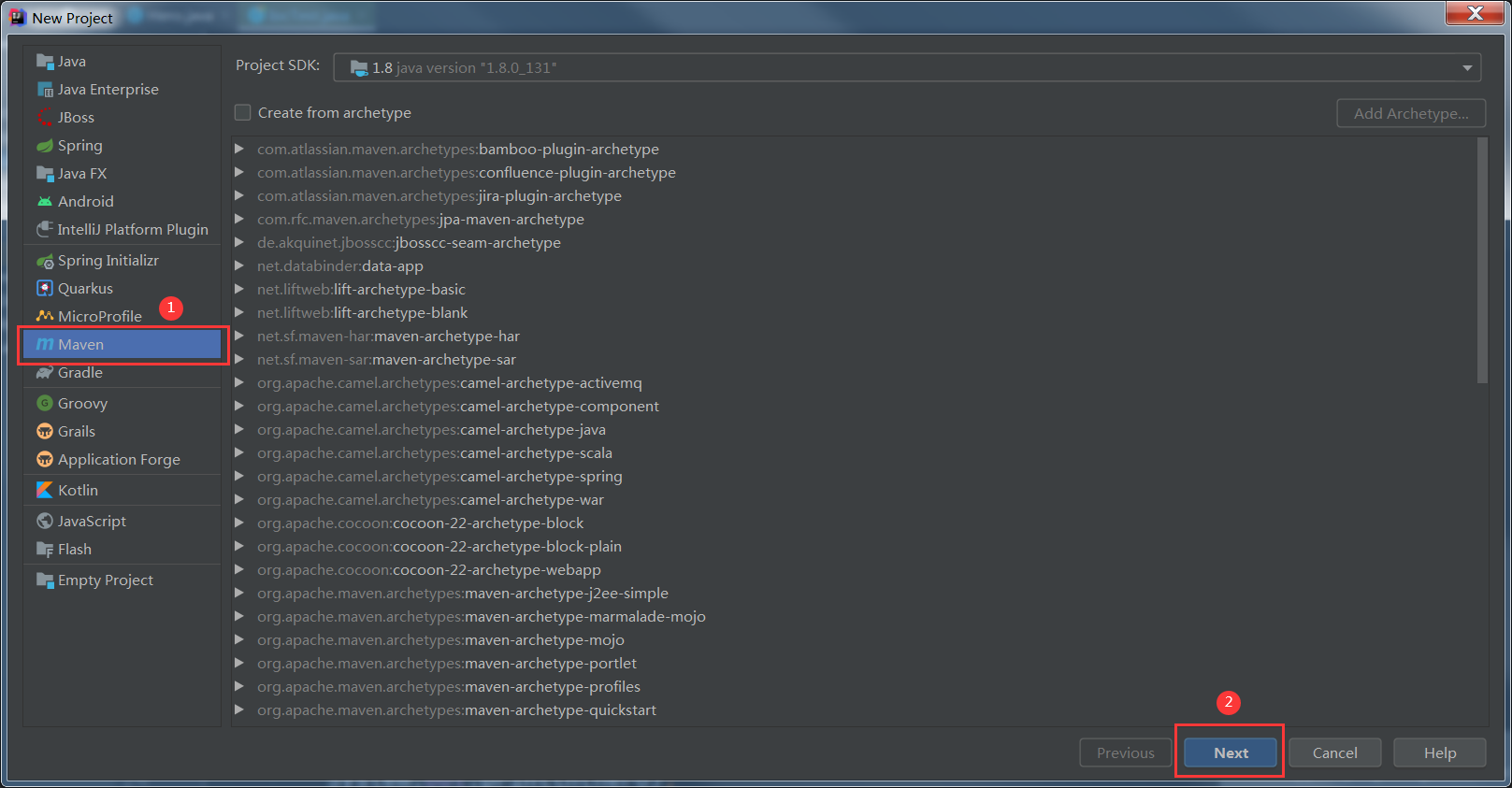Select cocoon-22-archetype-webapp row text
This screenshot has height=788, width=1512.
click(429, 570)
